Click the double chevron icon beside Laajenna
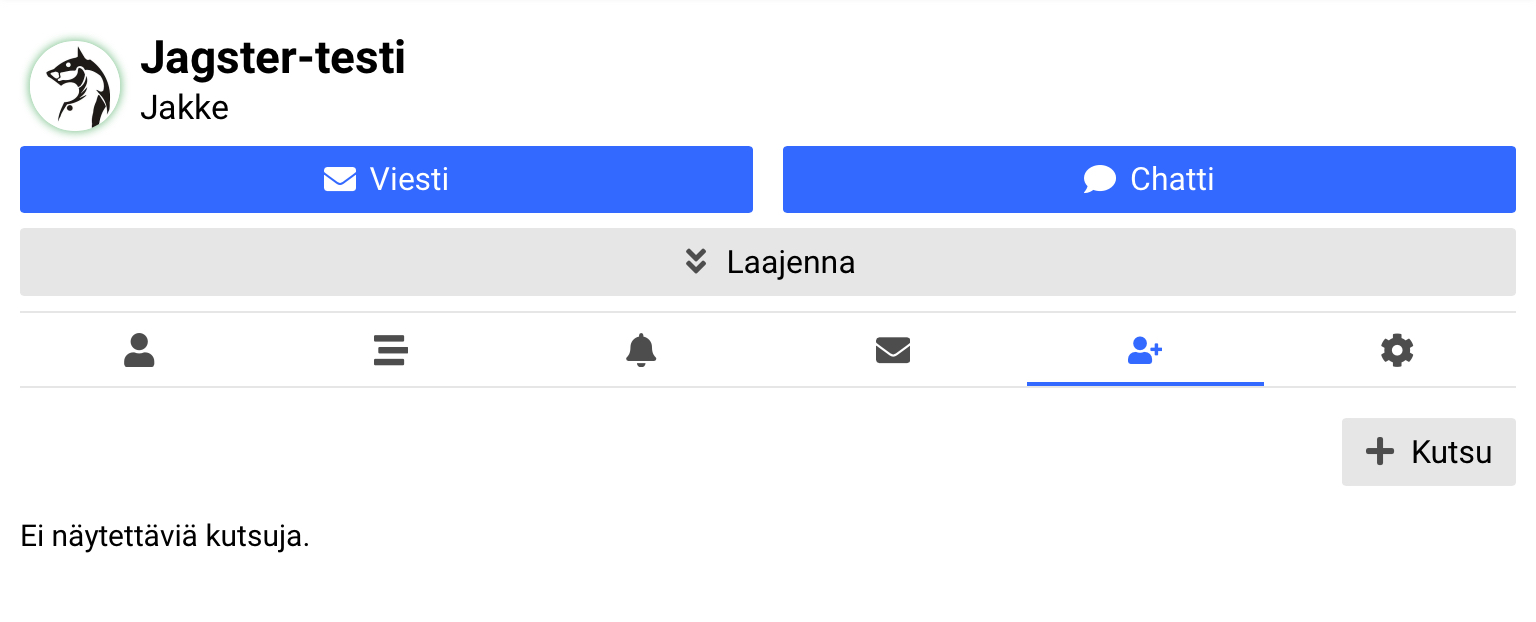Viewport: 1536px width, 622px height. click(x=696, y=262)
